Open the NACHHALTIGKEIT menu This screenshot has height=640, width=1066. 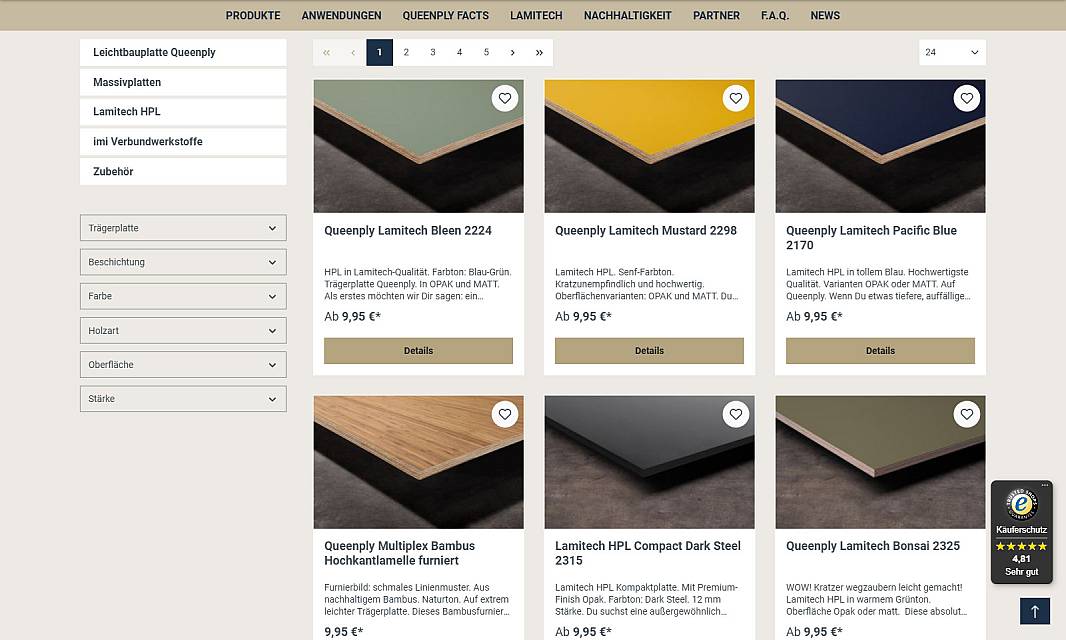[627, 15]
